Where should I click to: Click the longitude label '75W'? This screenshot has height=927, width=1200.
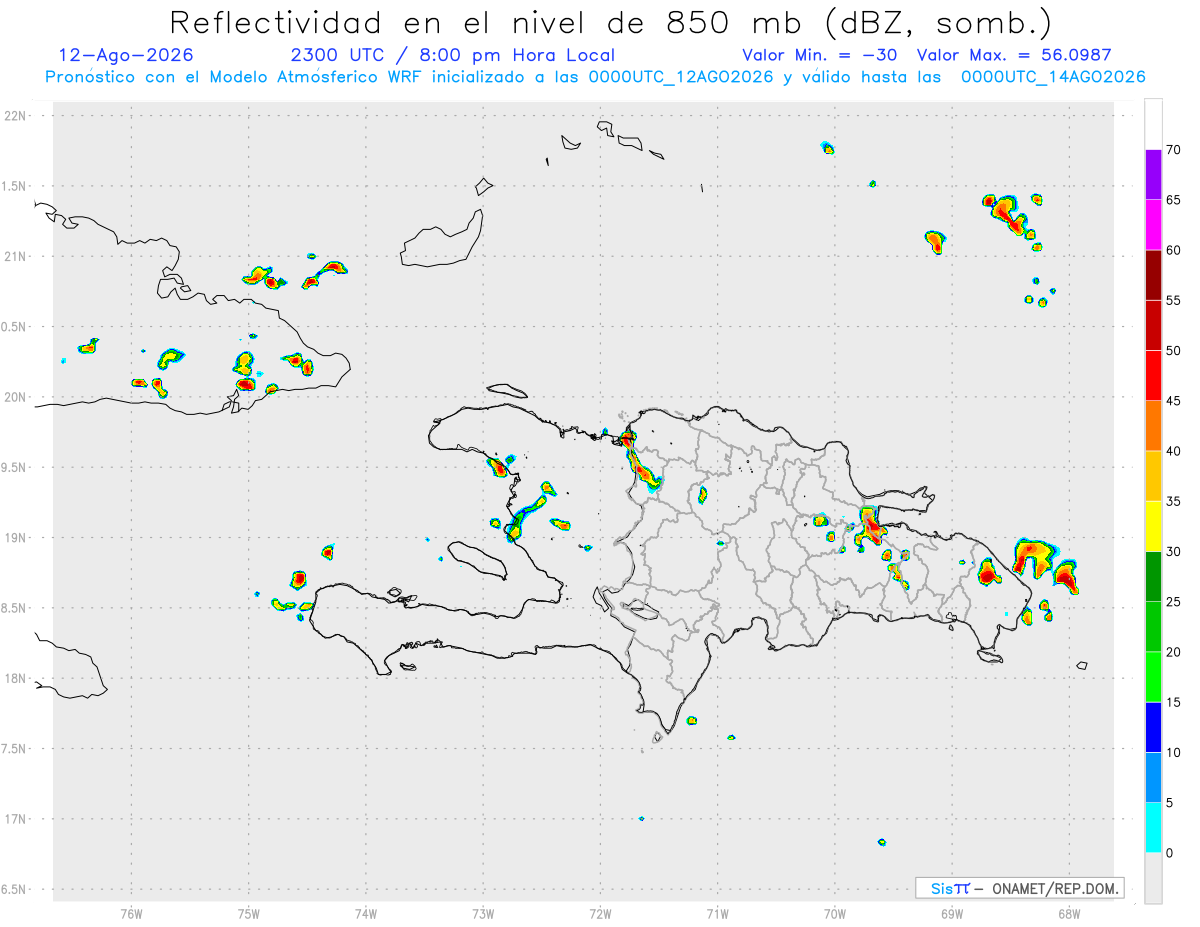point(248,913)
